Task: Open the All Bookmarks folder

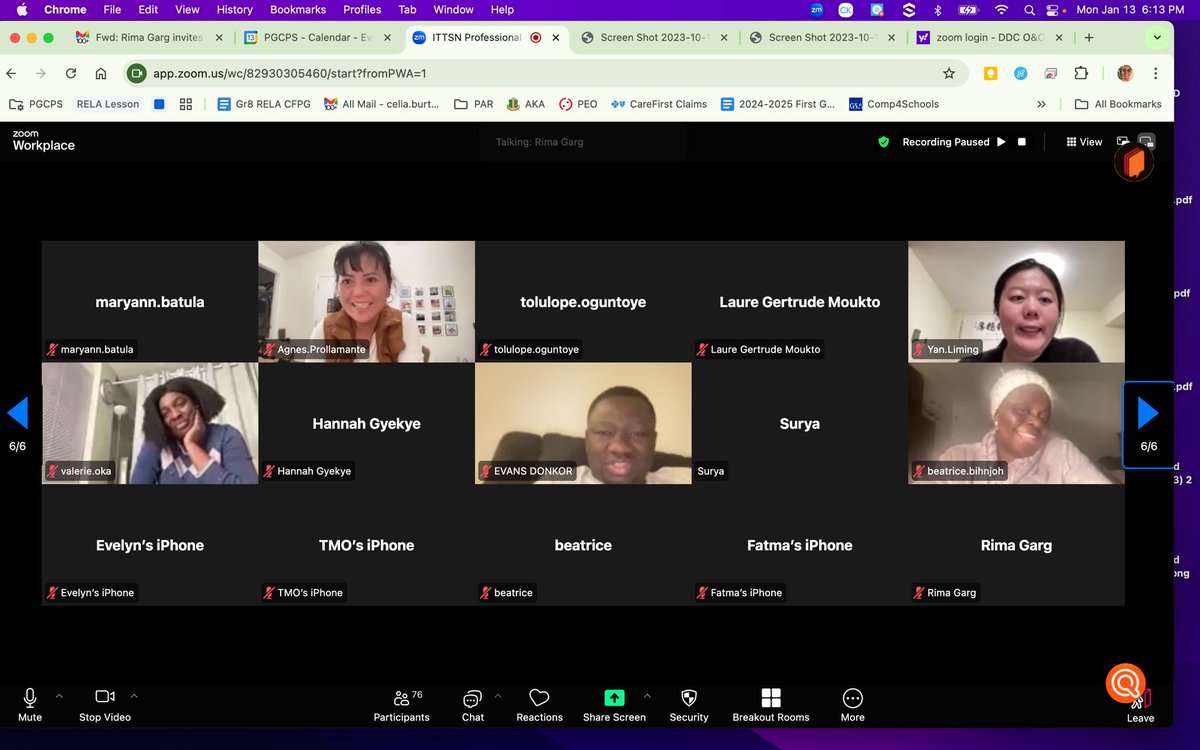Action: click(1118, 104)
